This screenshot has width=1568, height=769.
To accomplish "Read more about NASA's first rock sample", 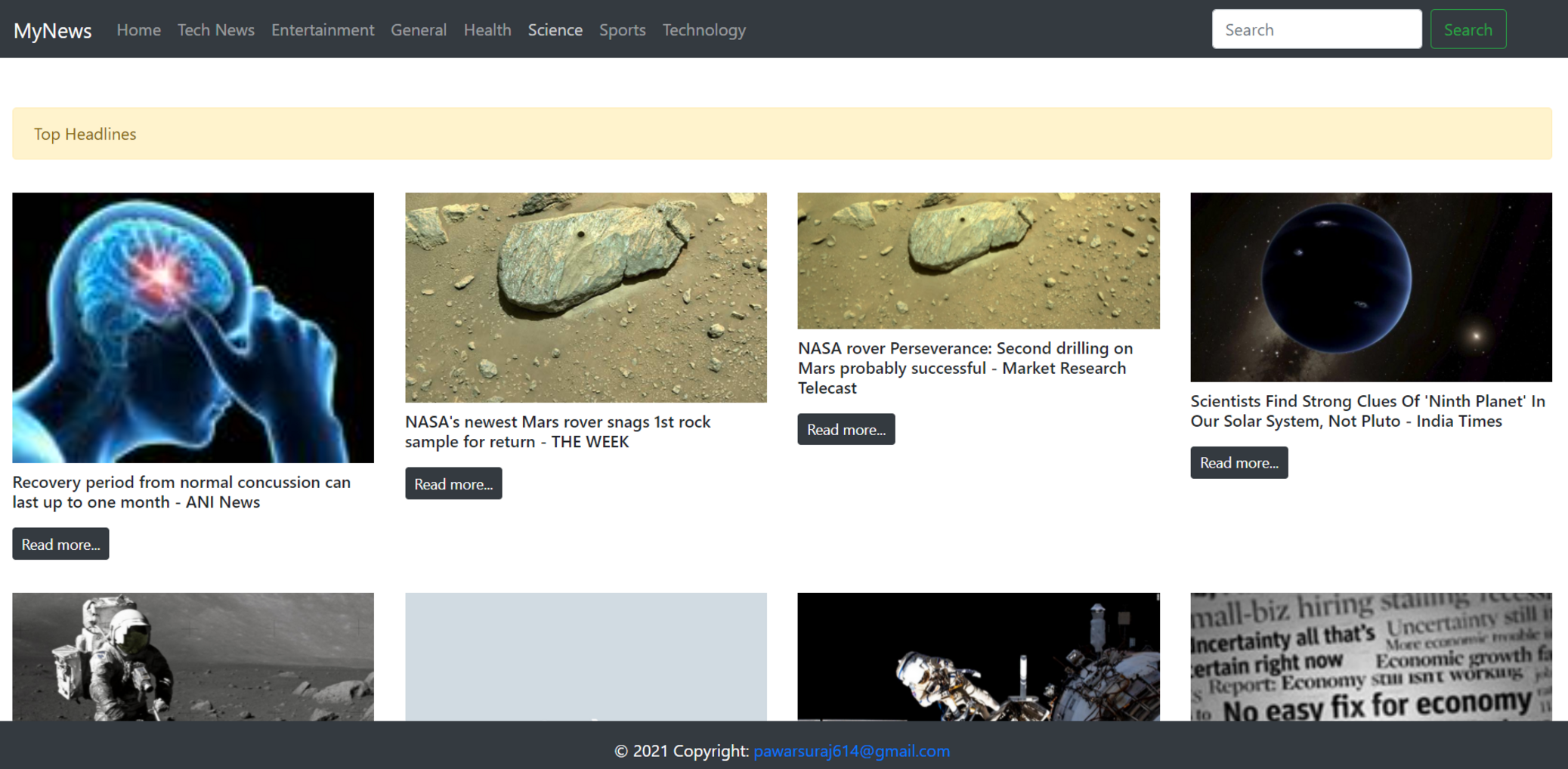I will pos(453,483).
